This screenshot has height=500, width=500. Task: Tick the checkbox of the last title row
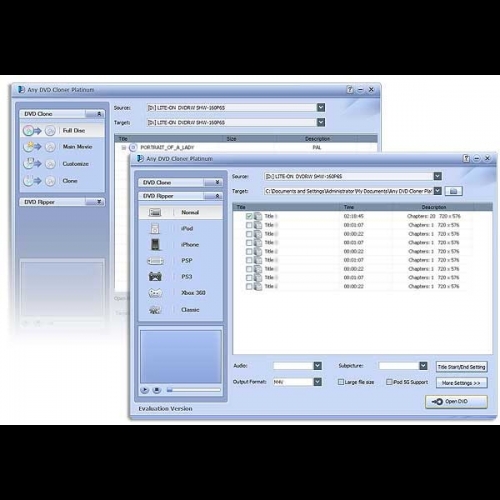(249, 286)
